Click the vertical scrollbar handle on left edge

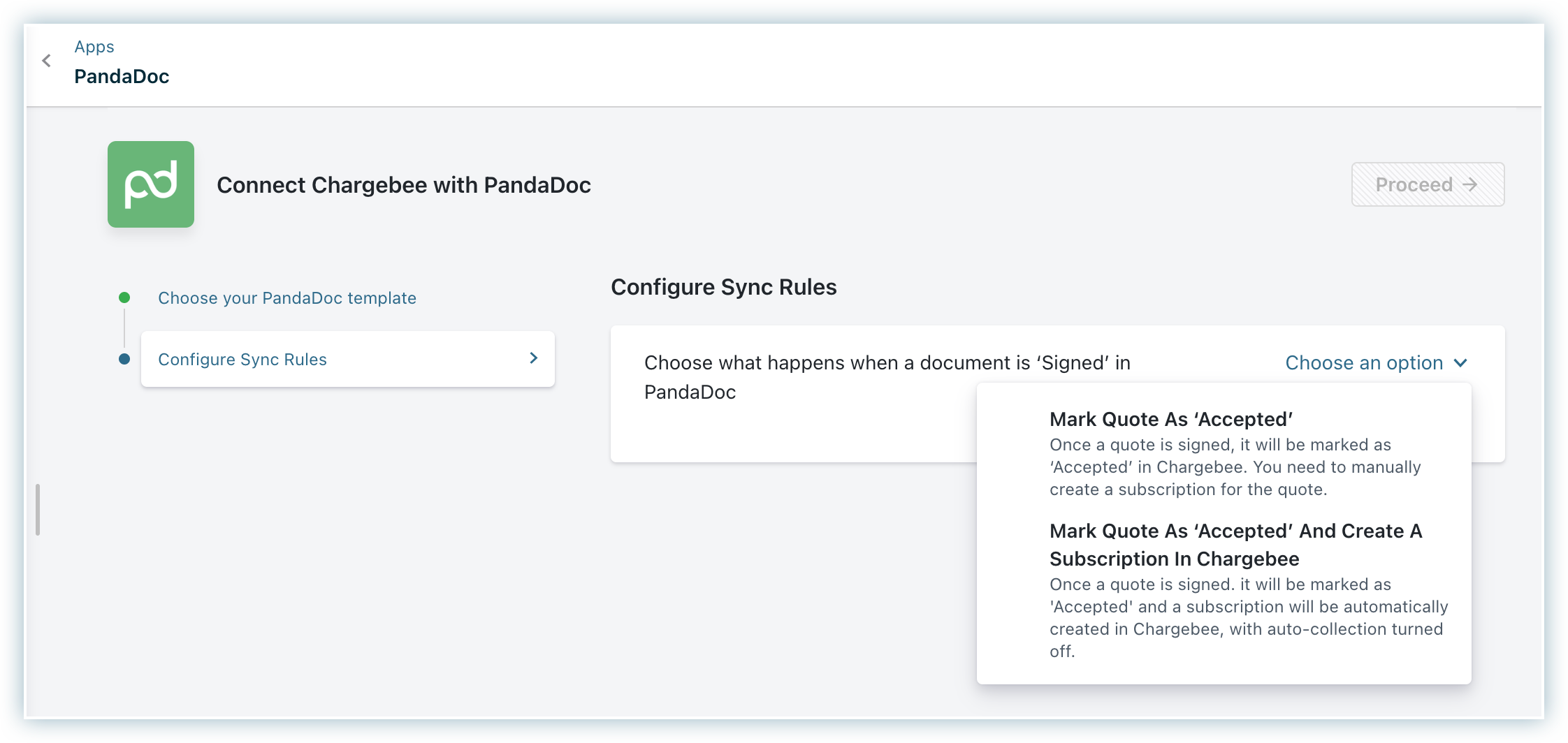[x=38, y=510]
